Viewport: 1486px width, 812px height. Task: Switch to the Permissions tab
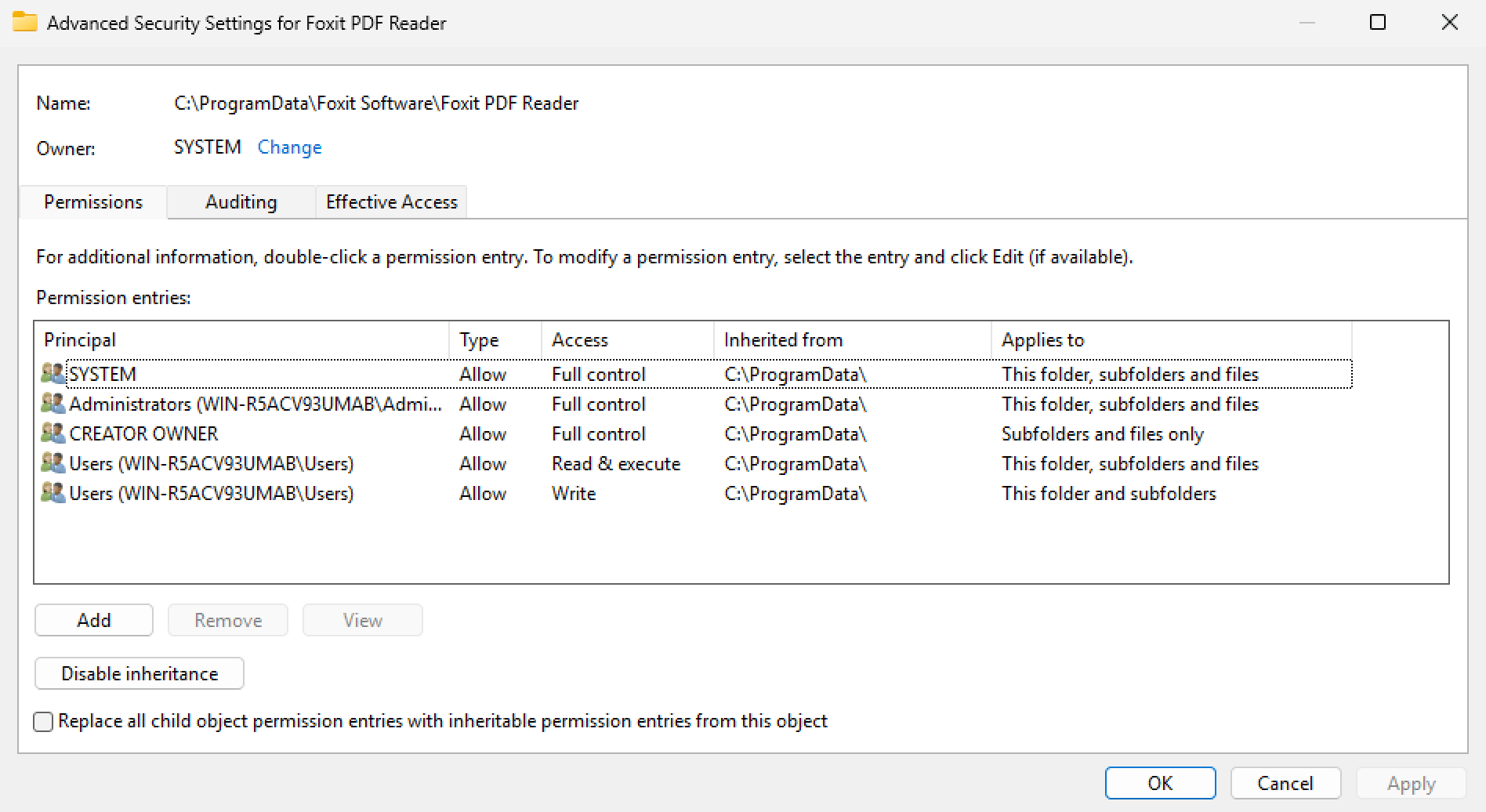pos(93,202)
